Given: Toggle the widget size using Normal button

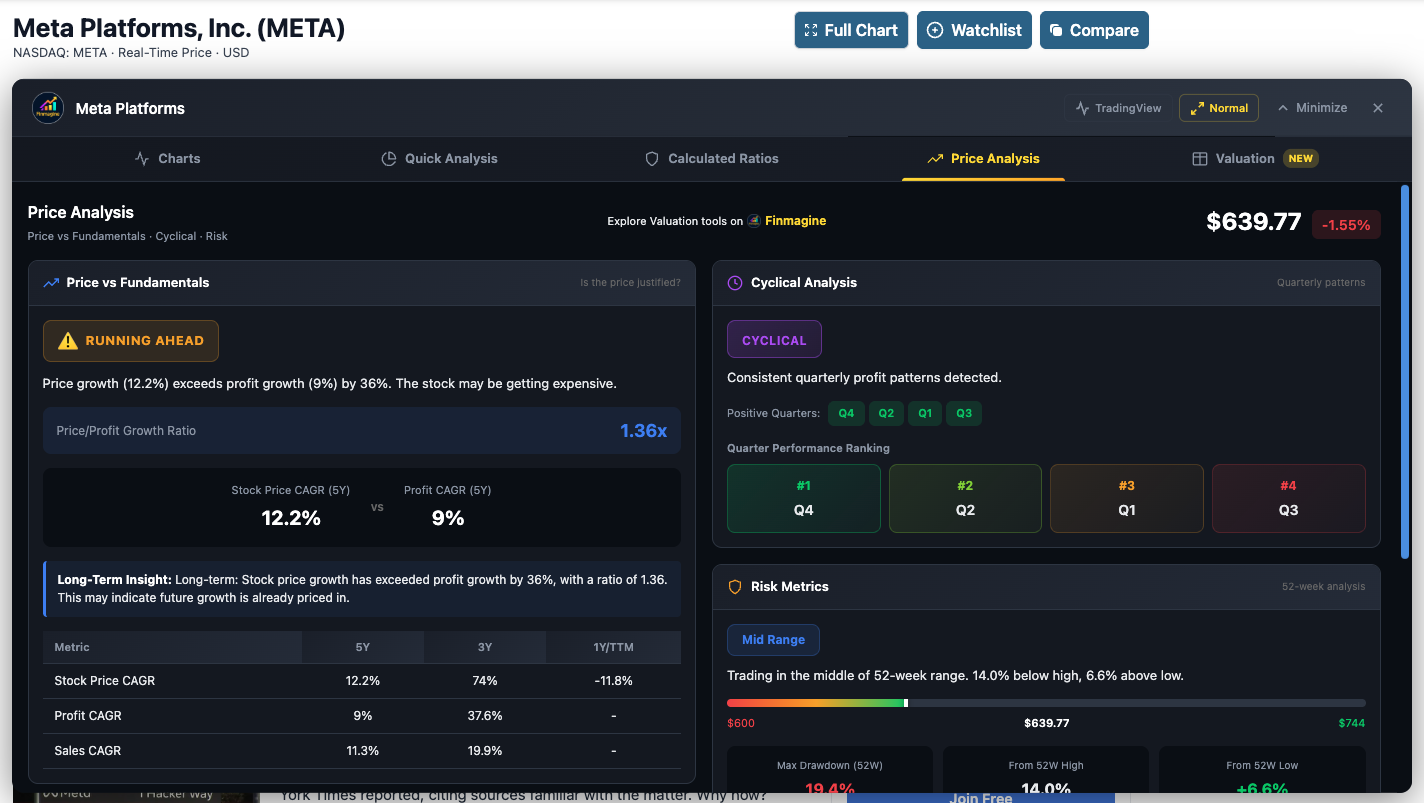Looking at the screenshot, I should click(x=1218, y=108).
